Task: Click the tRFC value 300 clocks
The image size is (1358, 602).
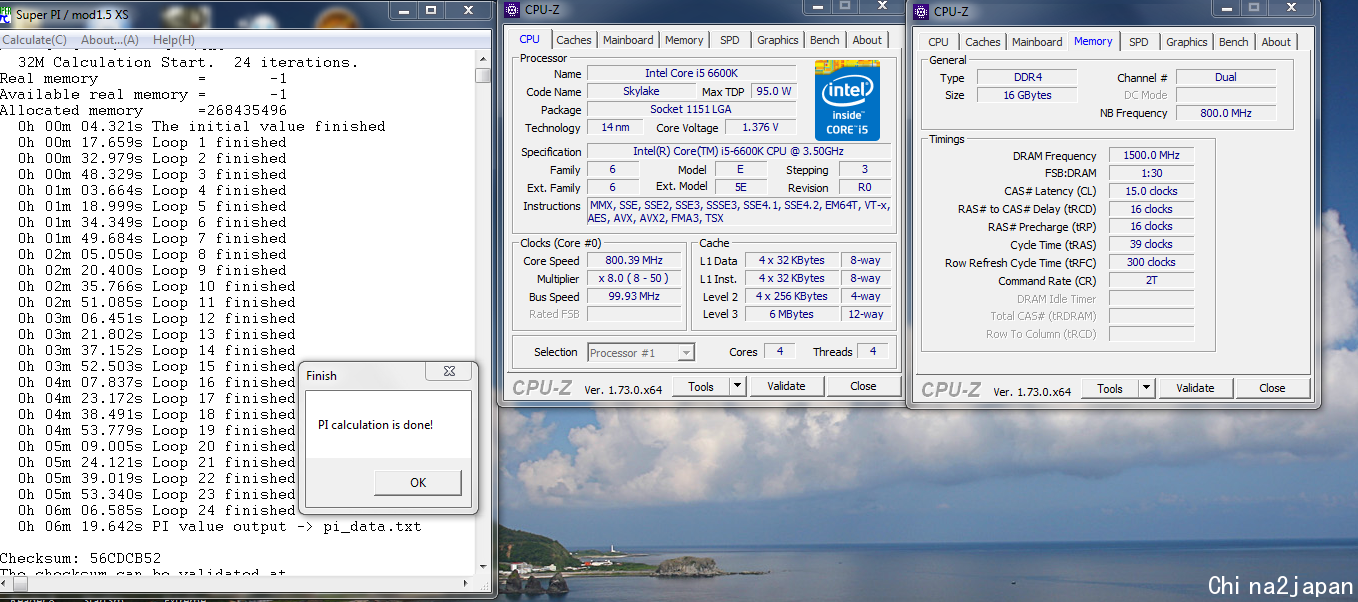Action: click(1151, 262)
